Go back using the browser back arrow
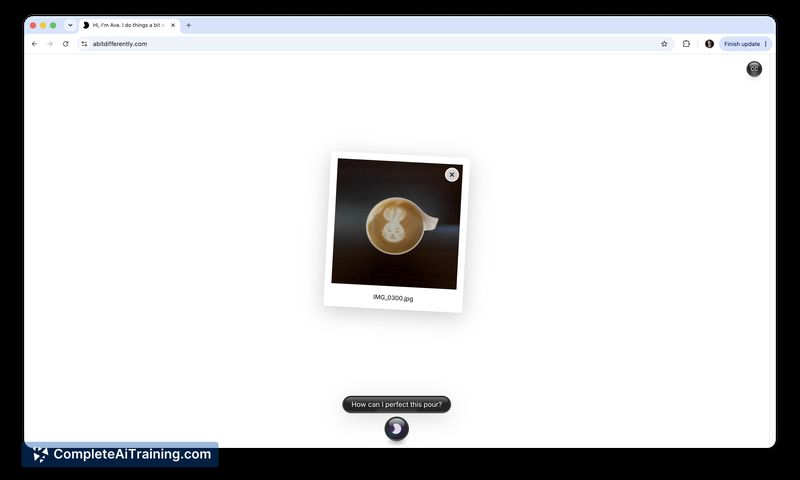This screenshot has width=800, height=480. 34,44
